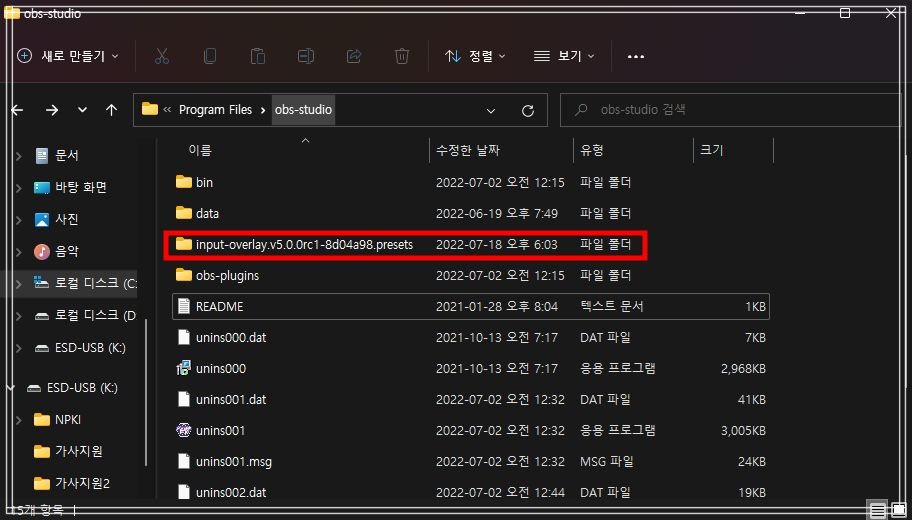Open the NPKI folder in sidebar
912x520 pixels.
tap(67, 419)
